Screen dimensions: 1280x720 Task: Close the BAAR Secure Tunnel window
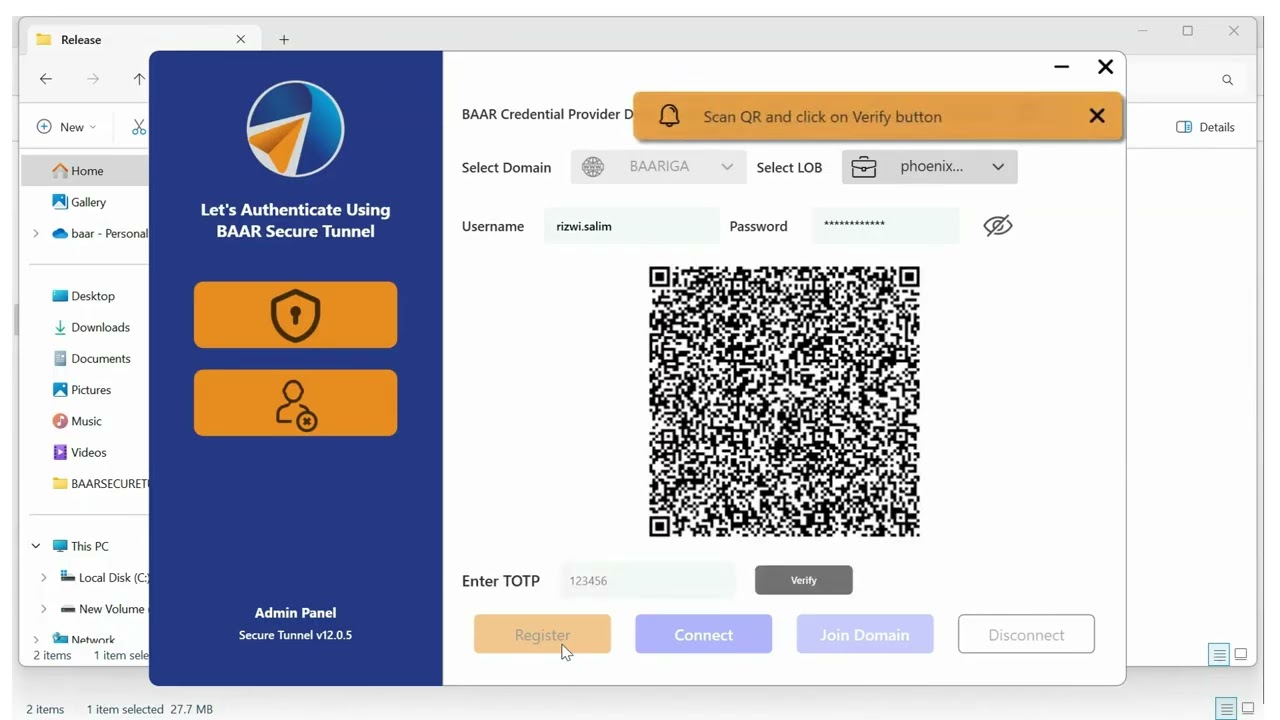pyautogui.click(x=1105, y=67)
